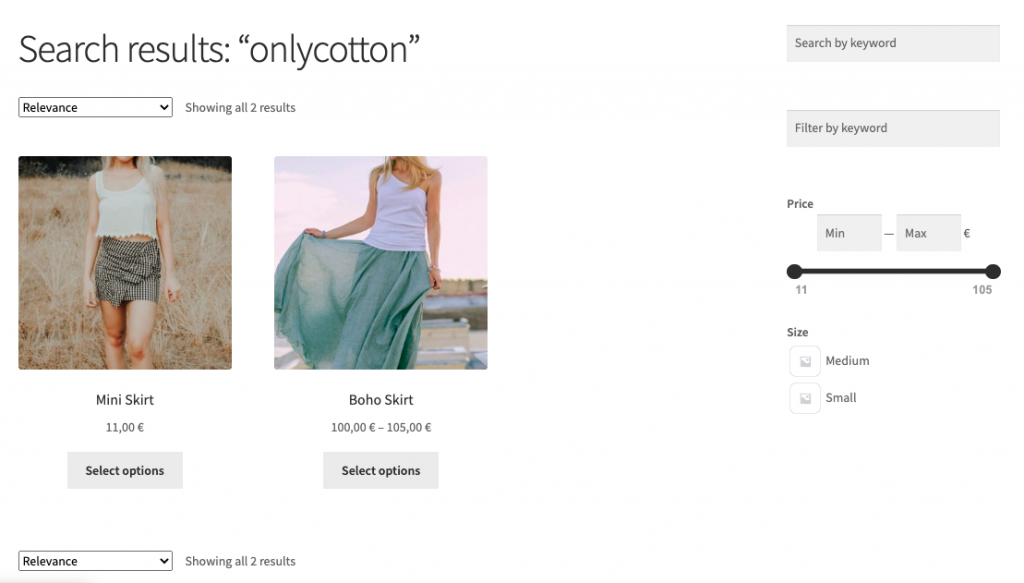The width and height of the screenshot is (1024, 583).
Task: Select the Medium size swatch icon
Action: (805, 361)
